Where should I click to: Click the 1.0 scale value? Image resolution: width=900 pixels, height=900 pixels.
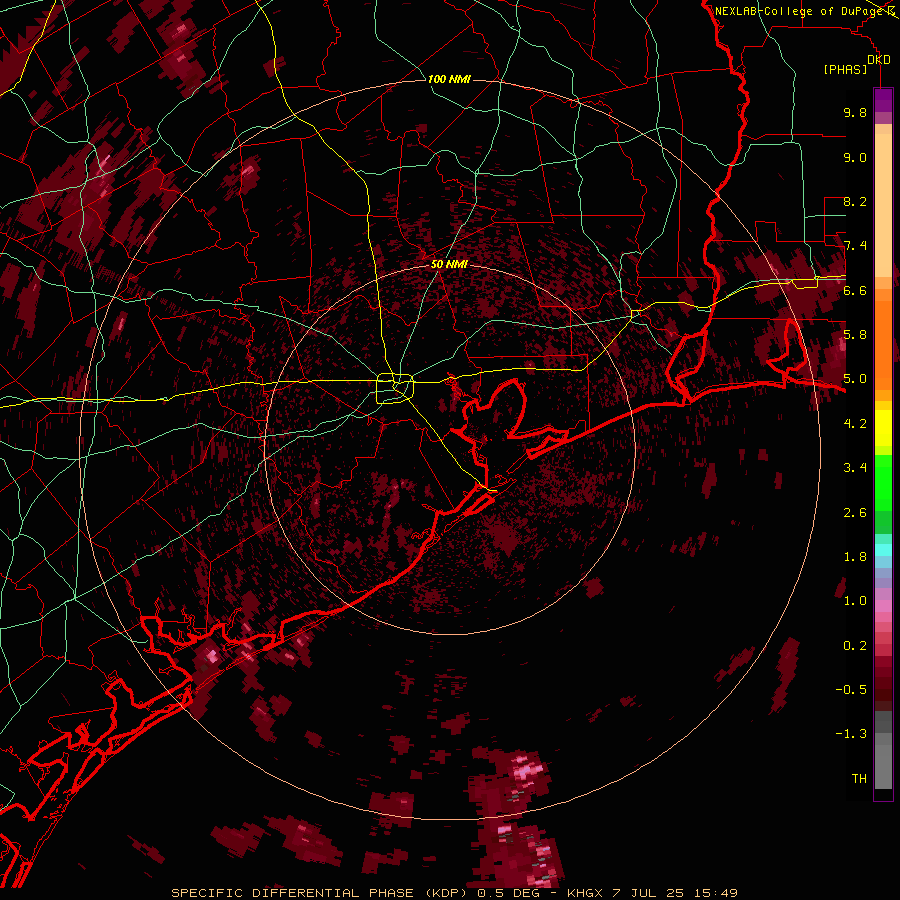855,601
